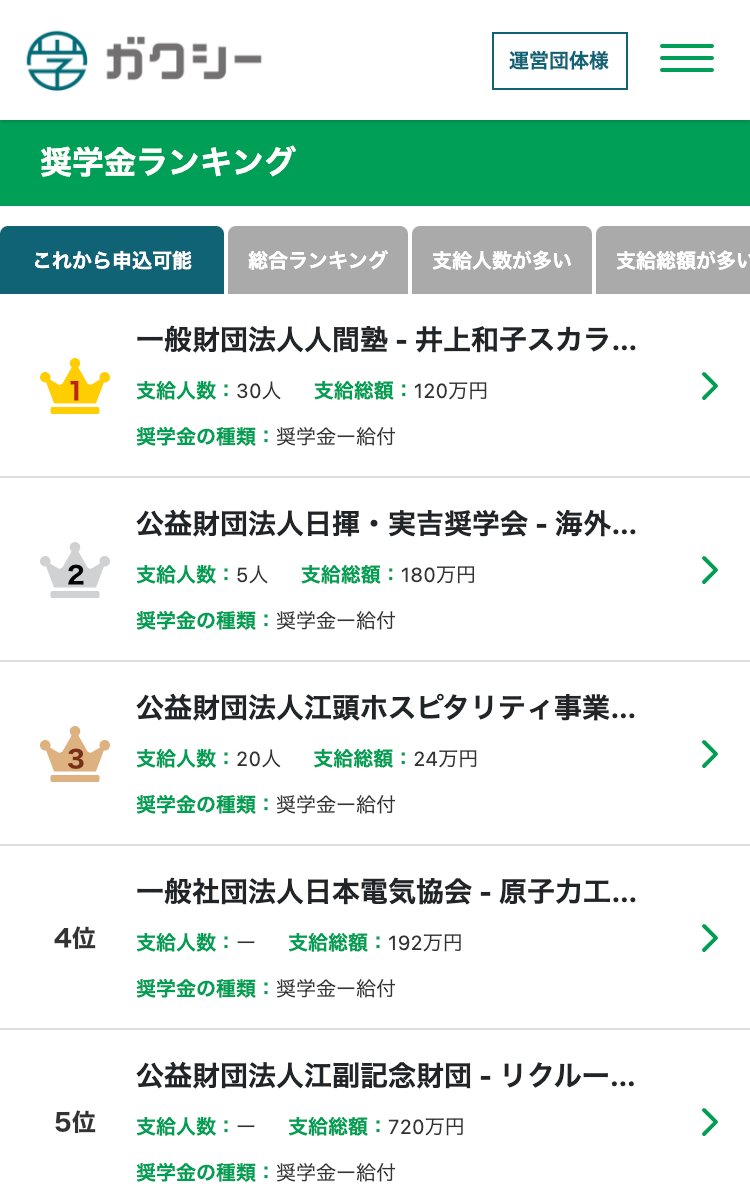Expand the 江副記念財団 entry chevron

[710, 1122]
